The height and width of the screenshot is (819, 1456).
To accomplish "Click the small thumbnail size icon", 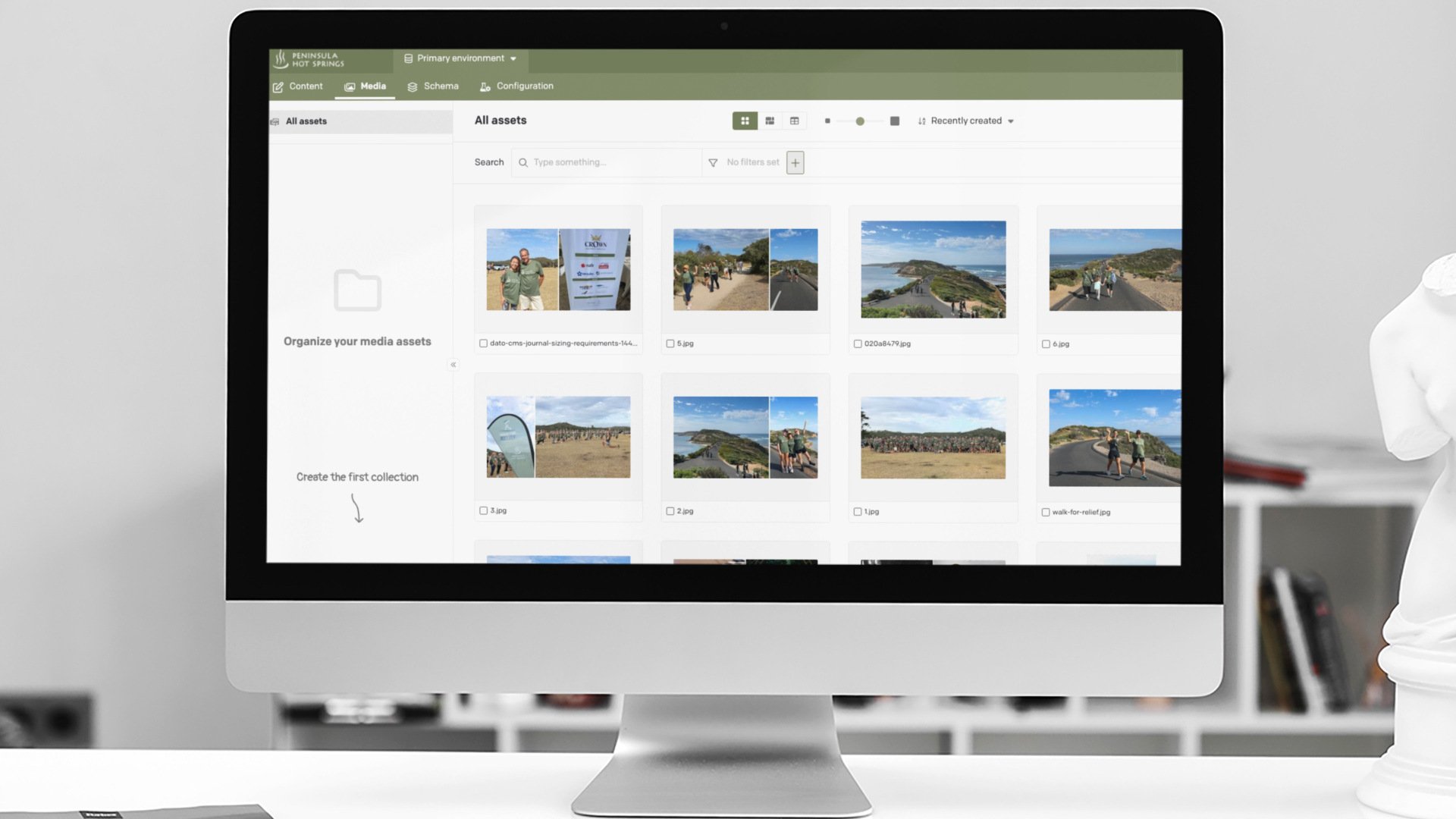I will coord(827,121).
